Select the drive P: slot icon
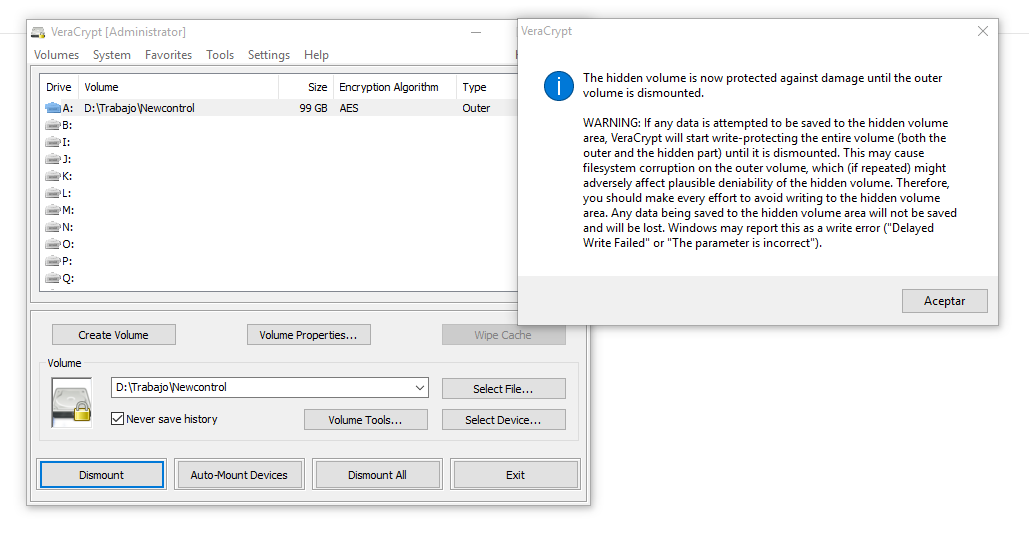Viewport: 1029px width, 544px height. 52,261
